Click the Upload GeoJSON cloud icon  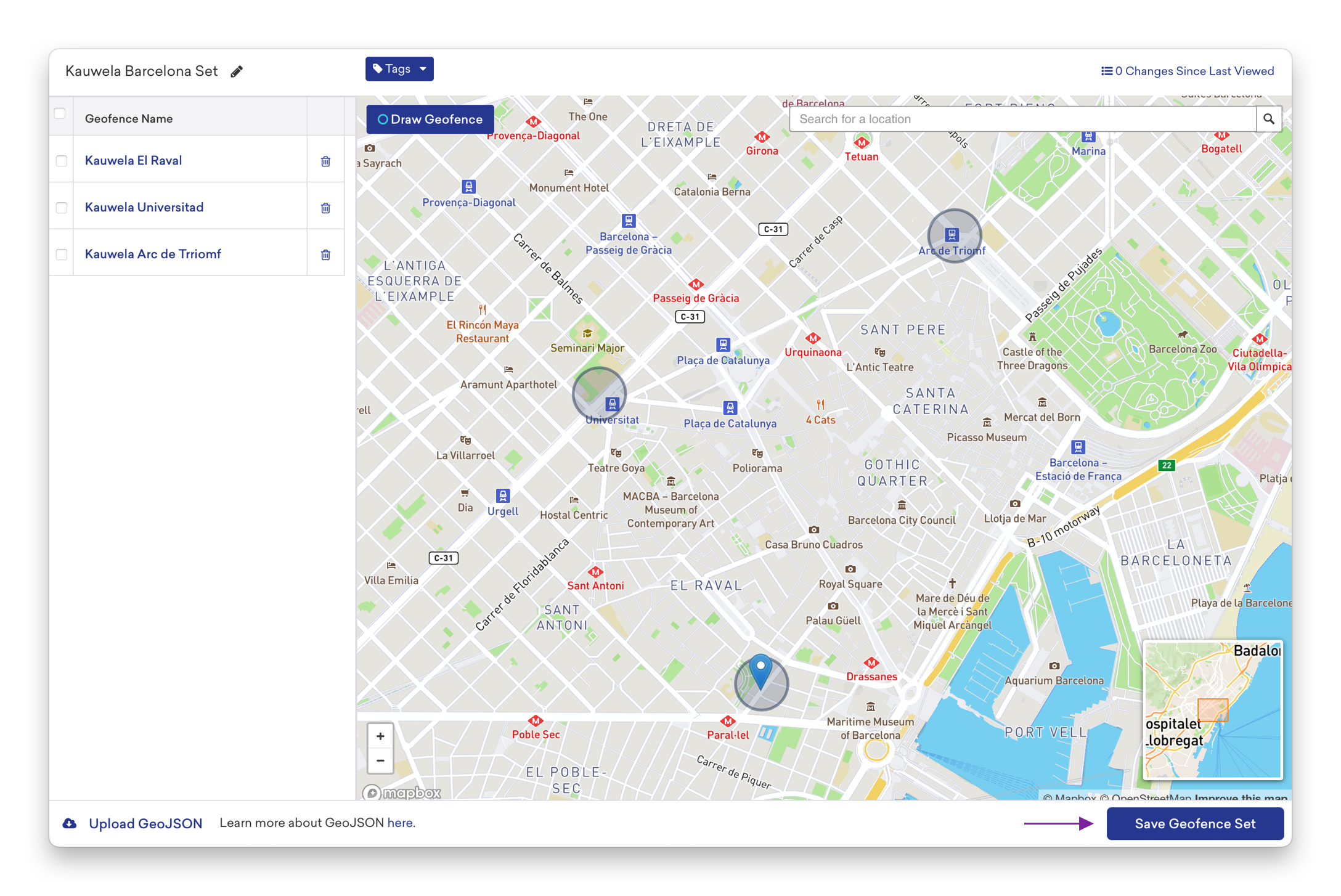pos(70,824)
